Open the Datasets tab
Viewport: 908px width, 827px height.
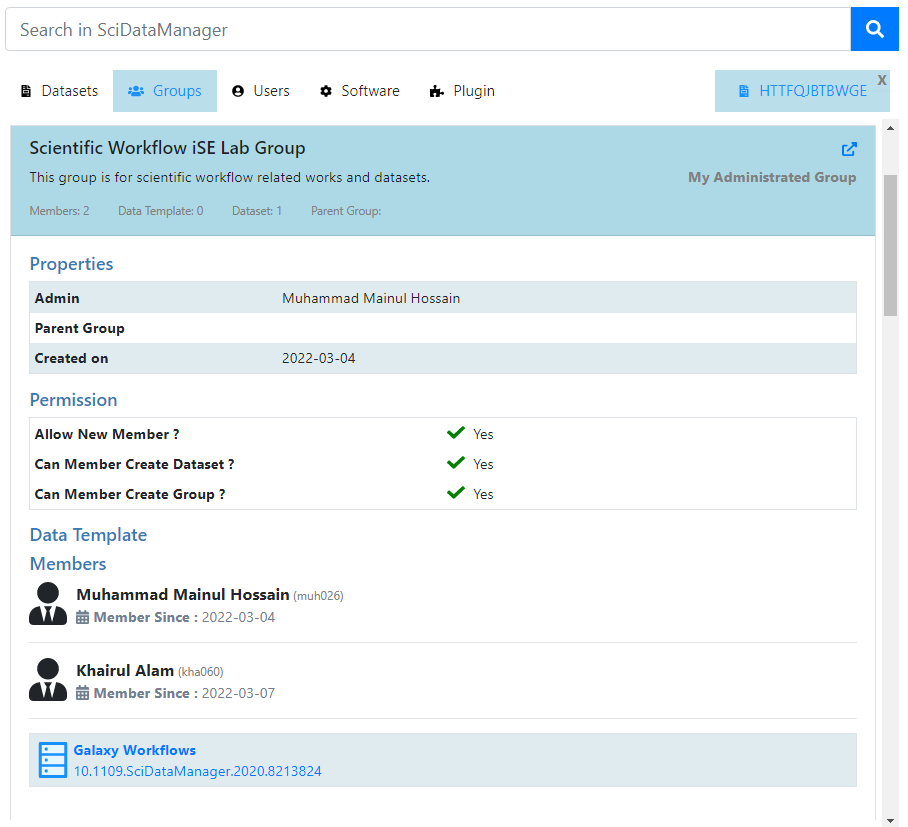click(60, 91)
